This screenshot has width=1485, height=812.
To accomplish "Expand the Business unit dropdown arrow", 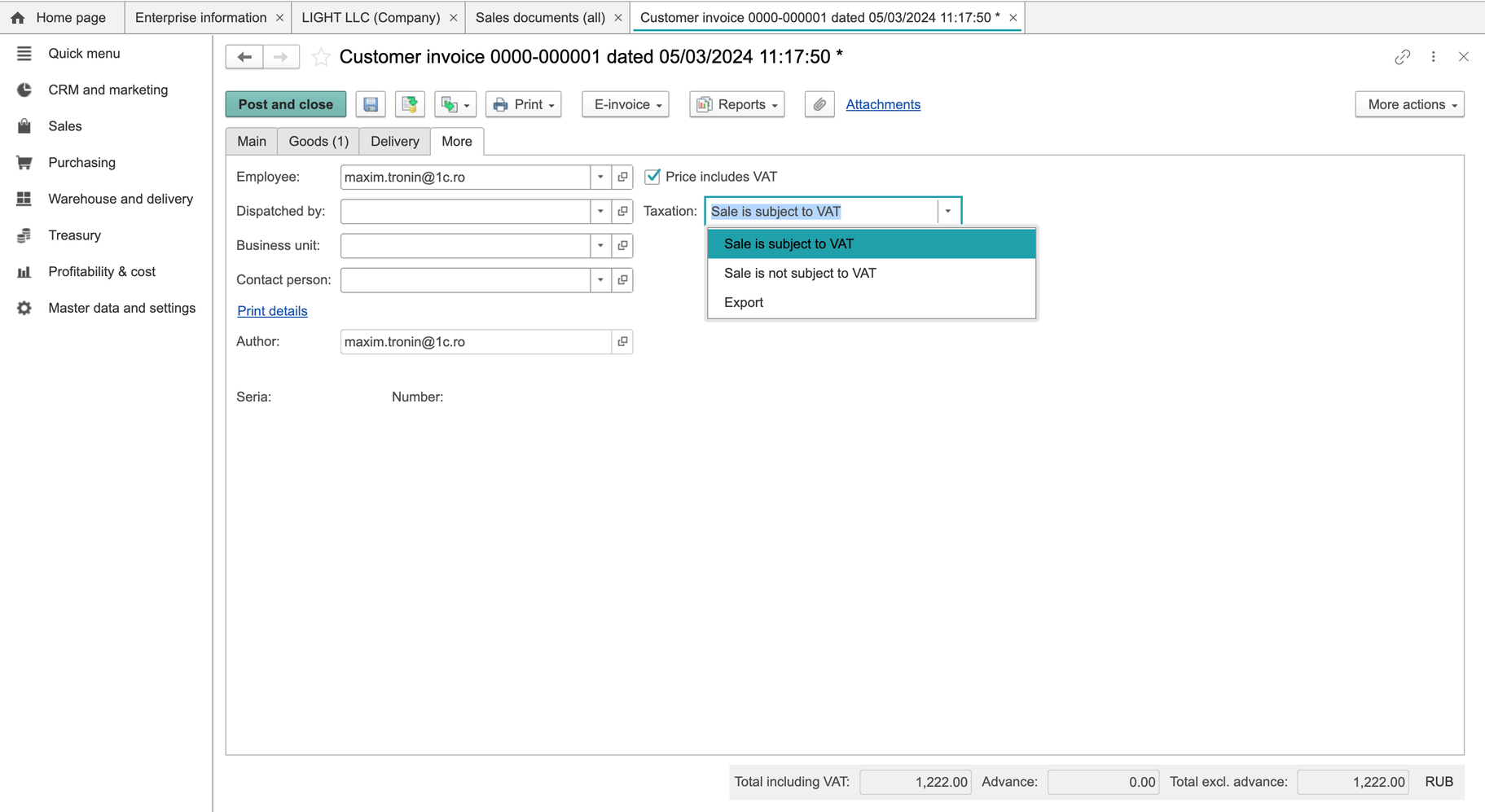I will click(600, 245).
